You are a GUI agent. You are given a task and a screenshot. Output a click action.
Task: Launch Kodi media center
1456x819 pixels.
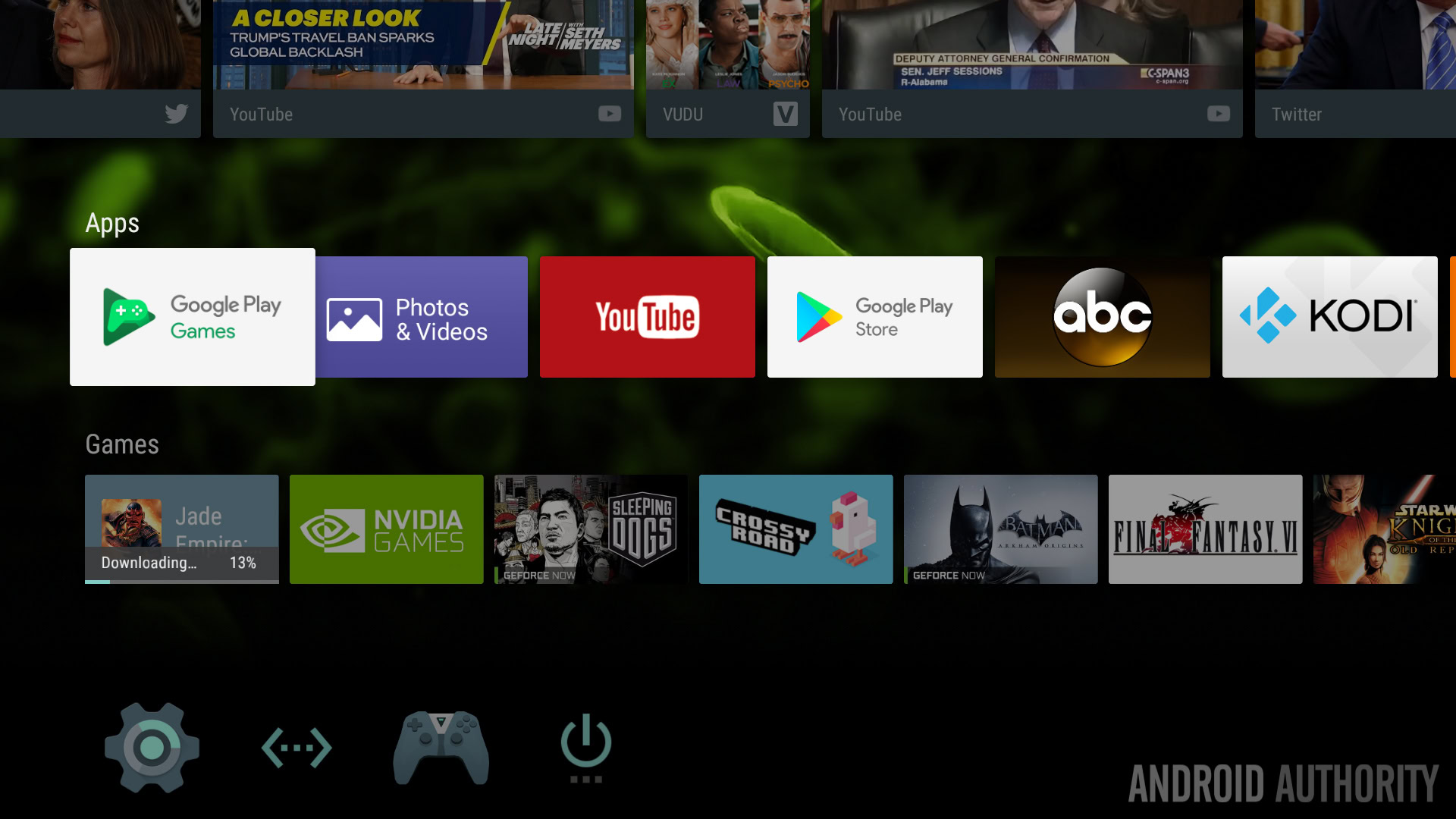(1328, 316)
